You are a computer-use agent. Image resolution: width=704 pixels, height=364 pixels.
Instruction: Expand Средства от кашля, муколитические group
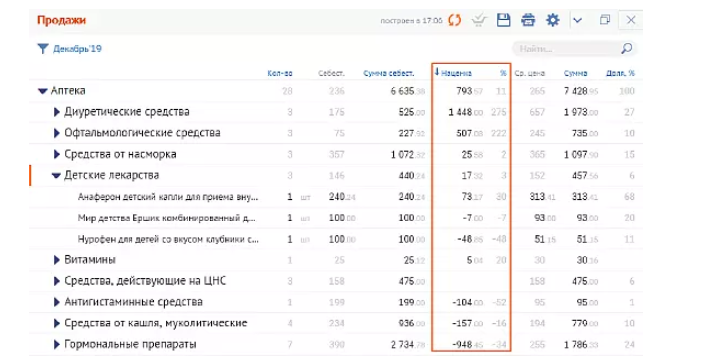57,323
